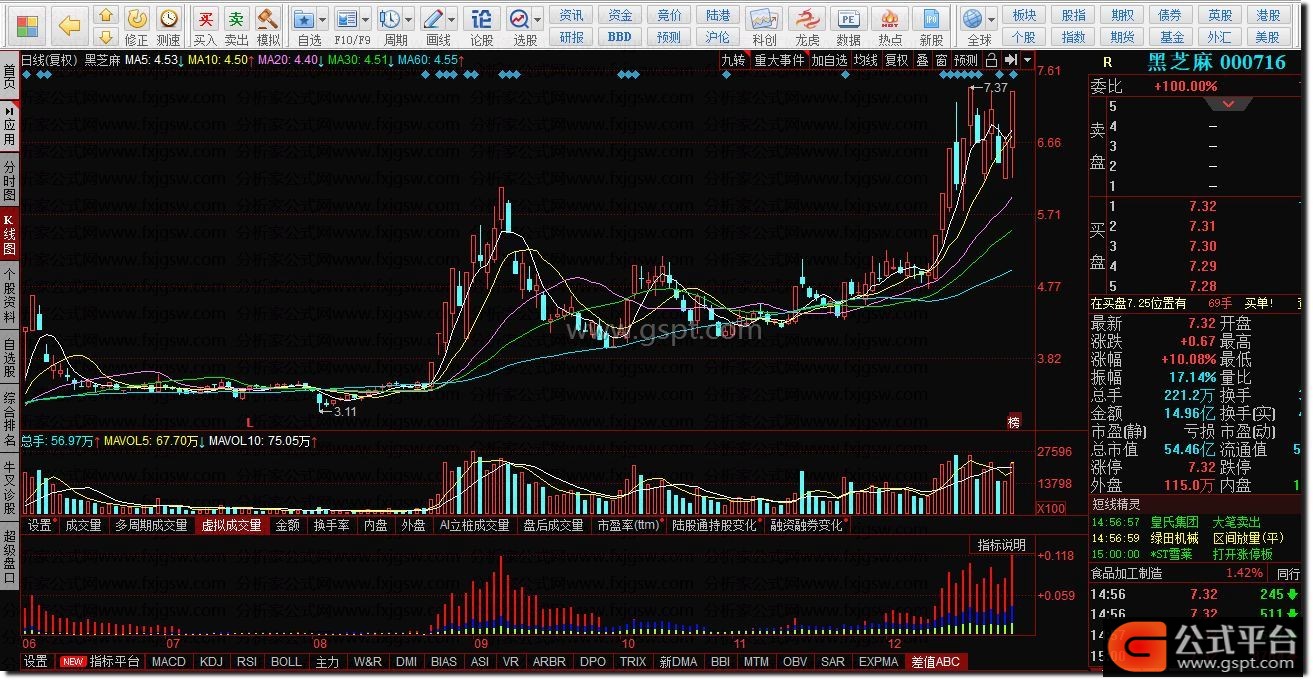Image resolution: width=1313 pixels, height=680 pixels.
Task: Open the 论股 discussion icon
Action: click(481, 27)
